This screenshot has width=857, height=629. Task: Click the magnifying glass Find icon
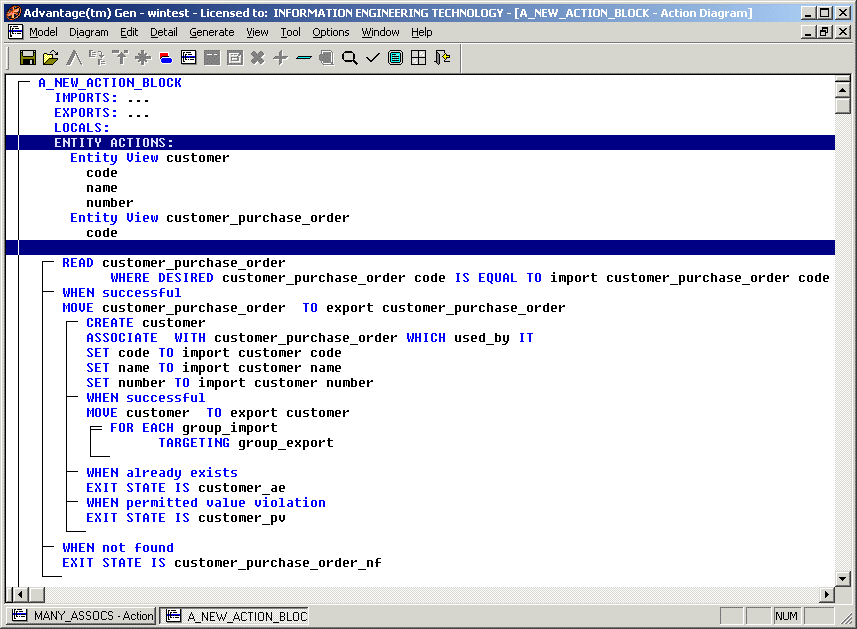coord(350,58)
